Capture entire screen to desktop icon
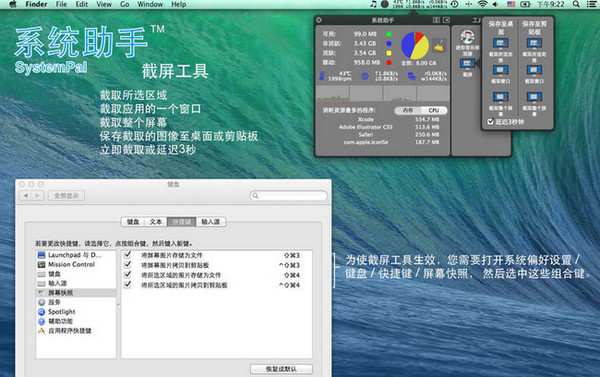This screenshot has height=377, width=600. tap(501, 97)
